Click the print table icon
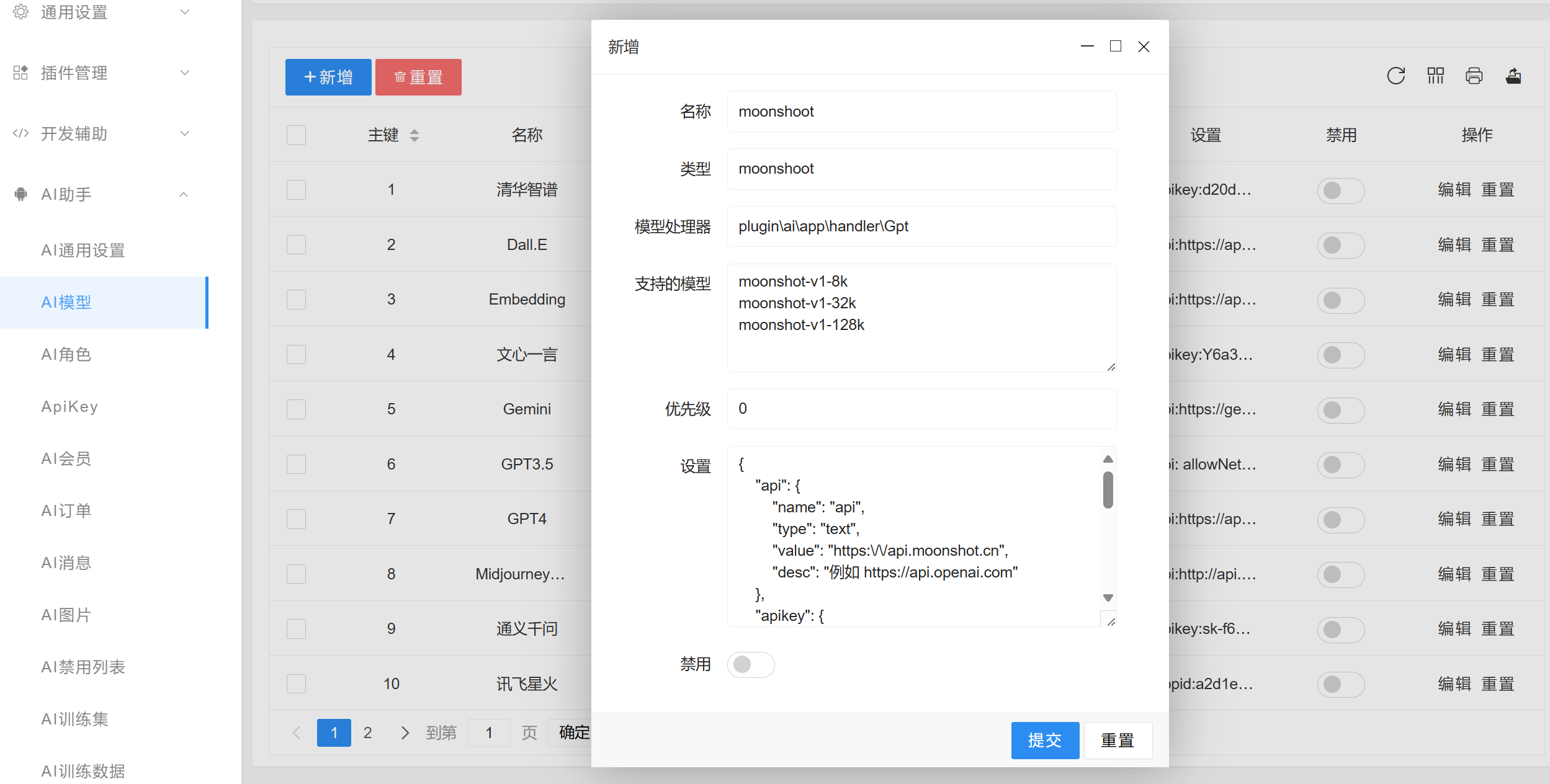 coord(1474,76)
